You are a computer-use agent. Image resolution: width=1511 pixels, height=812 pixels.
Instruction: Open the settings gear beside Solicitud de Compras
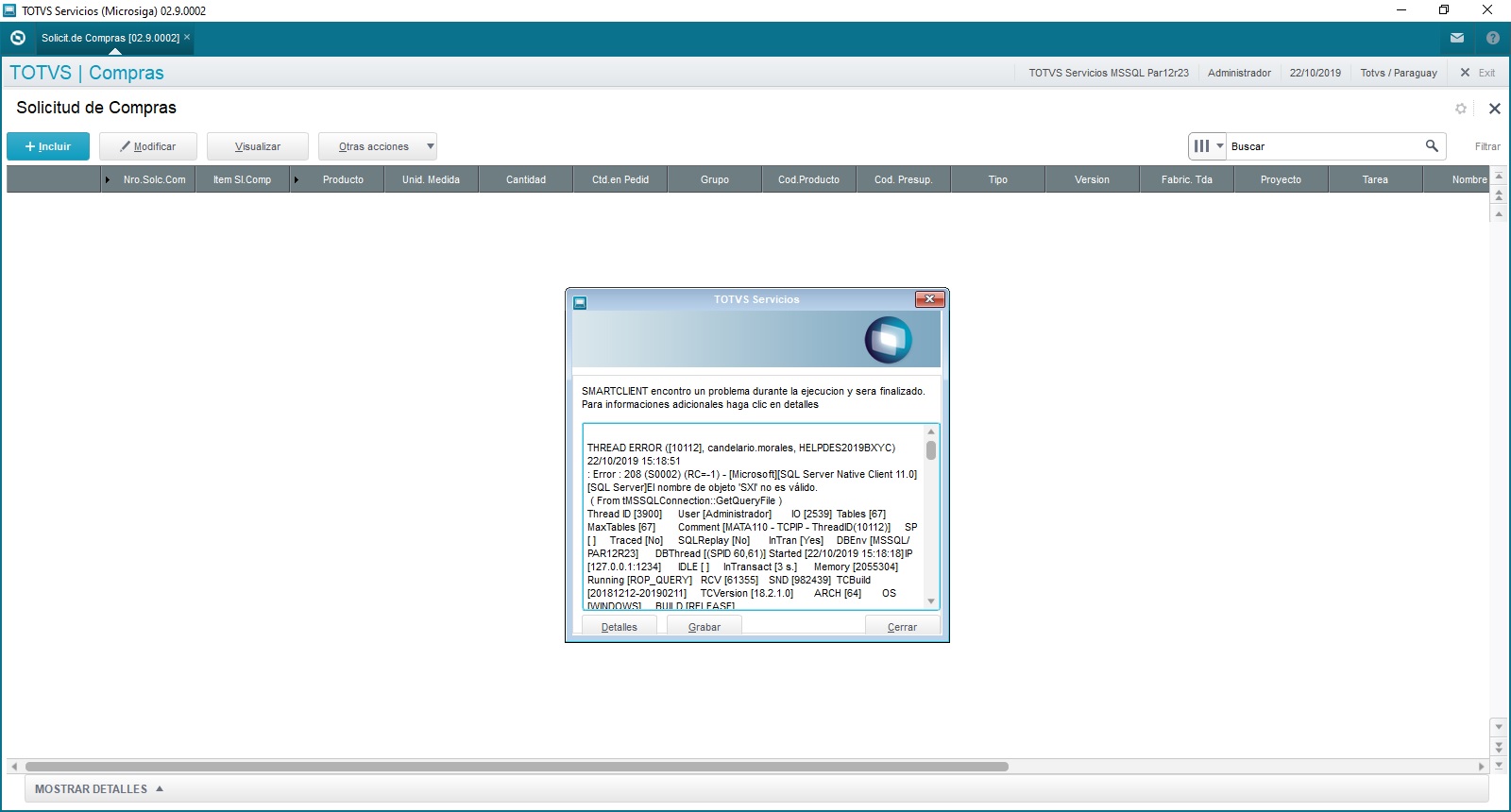1461,109
